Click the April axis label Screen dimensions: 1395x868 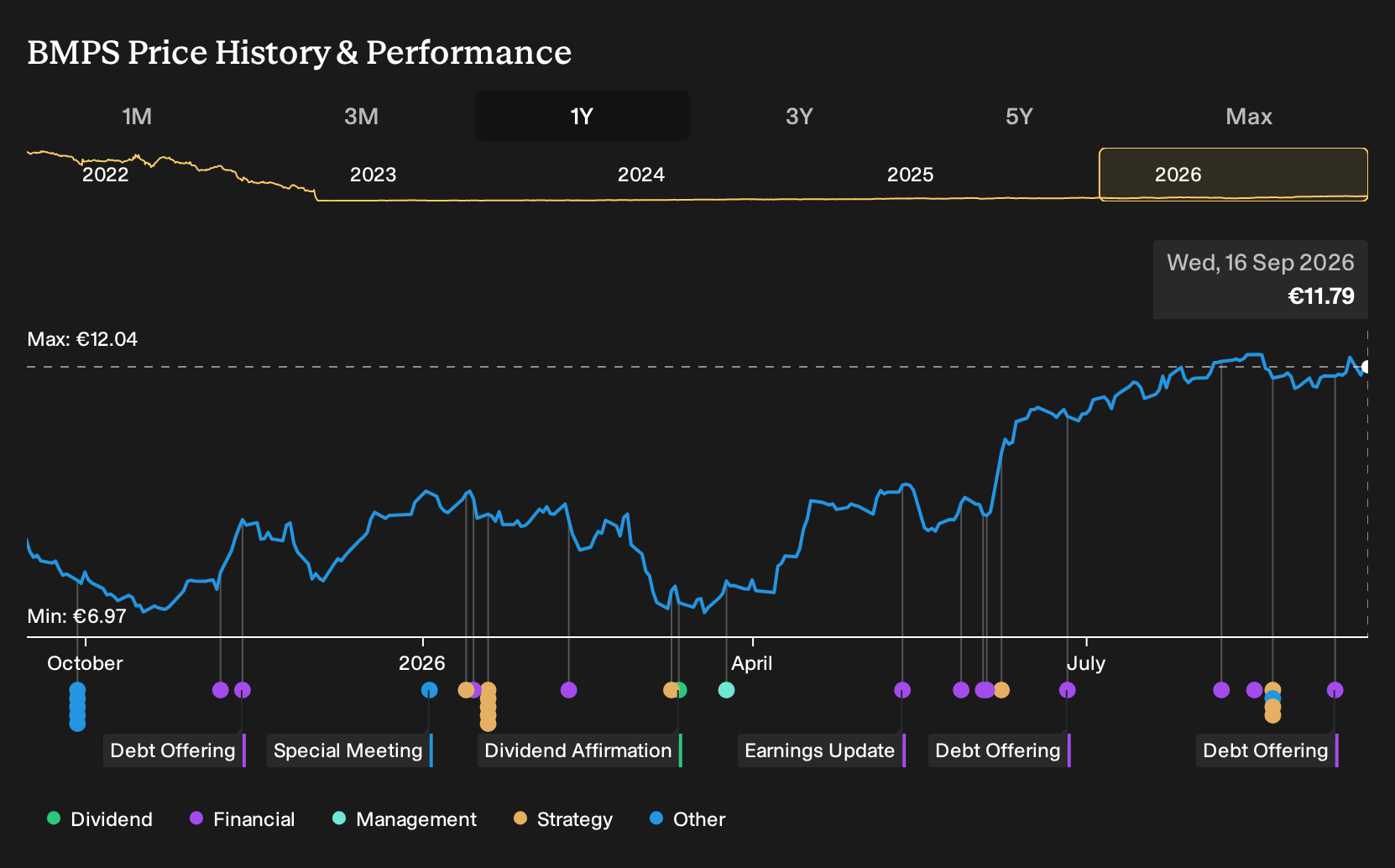tap(752, 663)
